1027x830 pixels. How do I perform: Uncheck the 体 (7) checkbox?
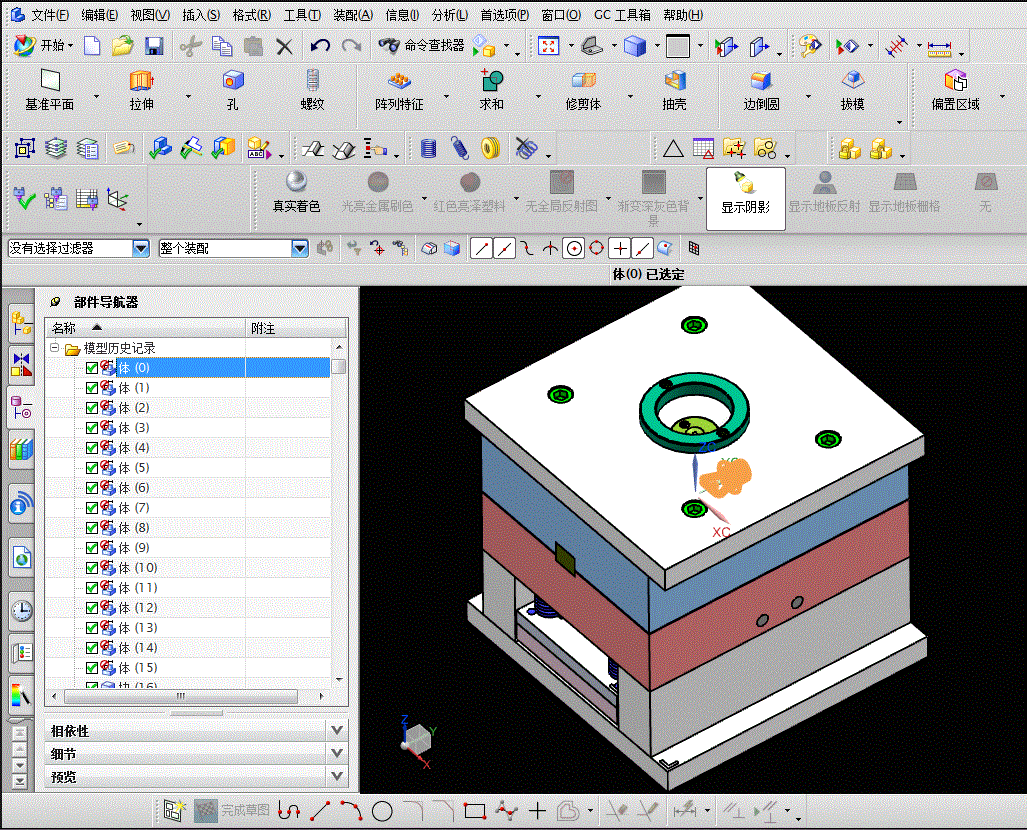tap(92, 508)
